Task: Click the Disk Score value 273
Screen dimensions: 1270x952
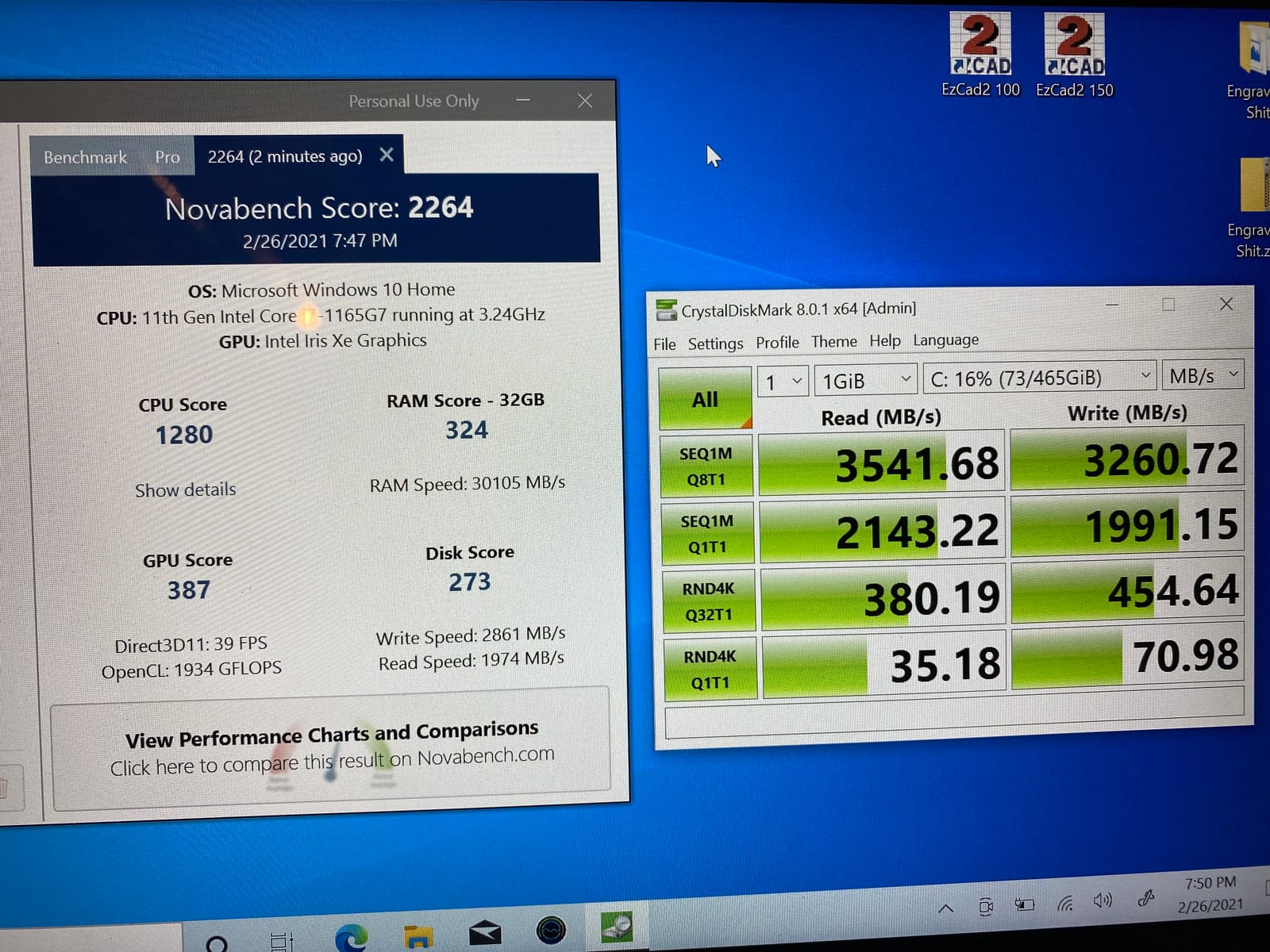Action: pyautogui.click(x=470, y=582)
